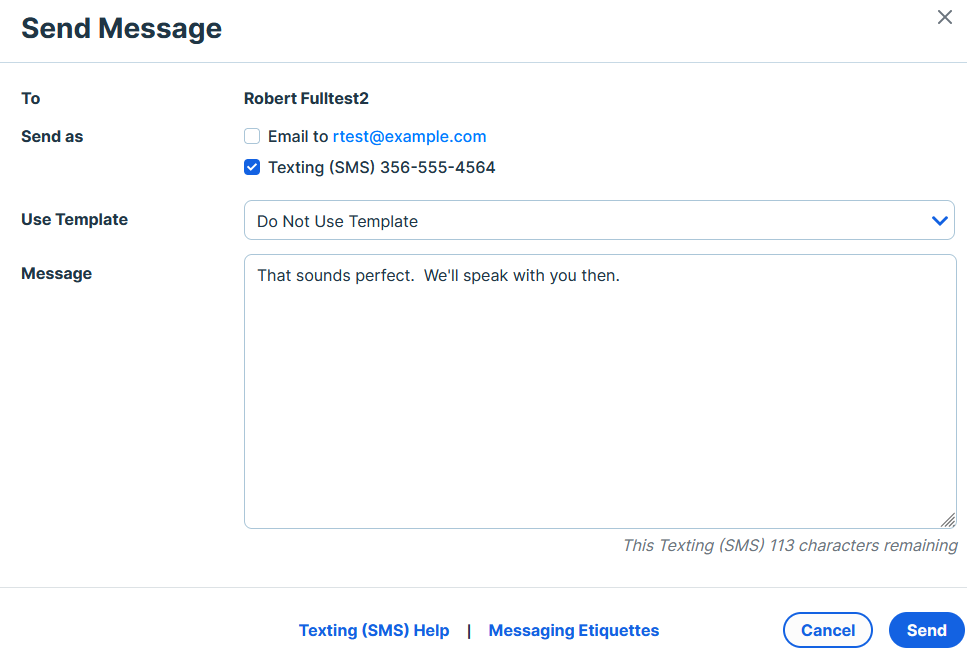Enable the Email to checkbox
The image size is (967, 657).
coord(252,136)
